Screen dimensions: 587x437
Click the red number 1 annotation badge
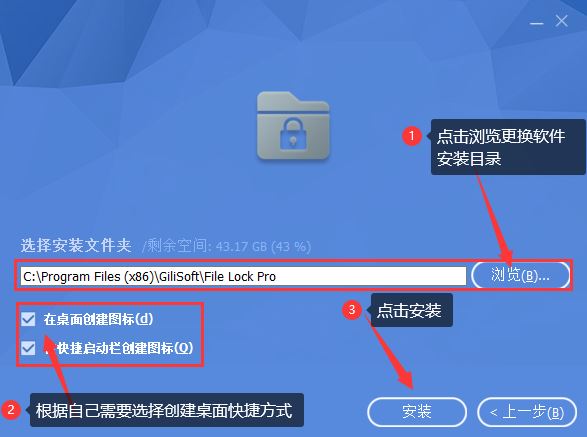412,135
